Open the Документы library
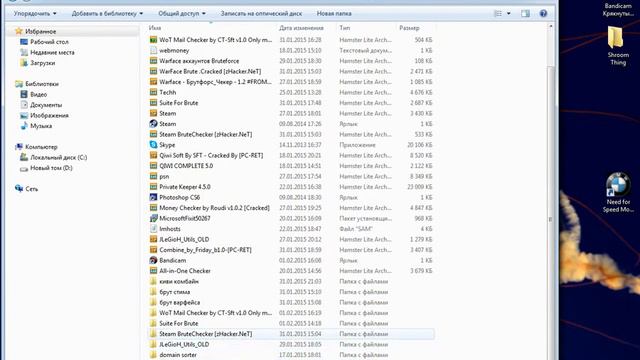Screen dimensions: 640x360 click(x=46, y=105)
